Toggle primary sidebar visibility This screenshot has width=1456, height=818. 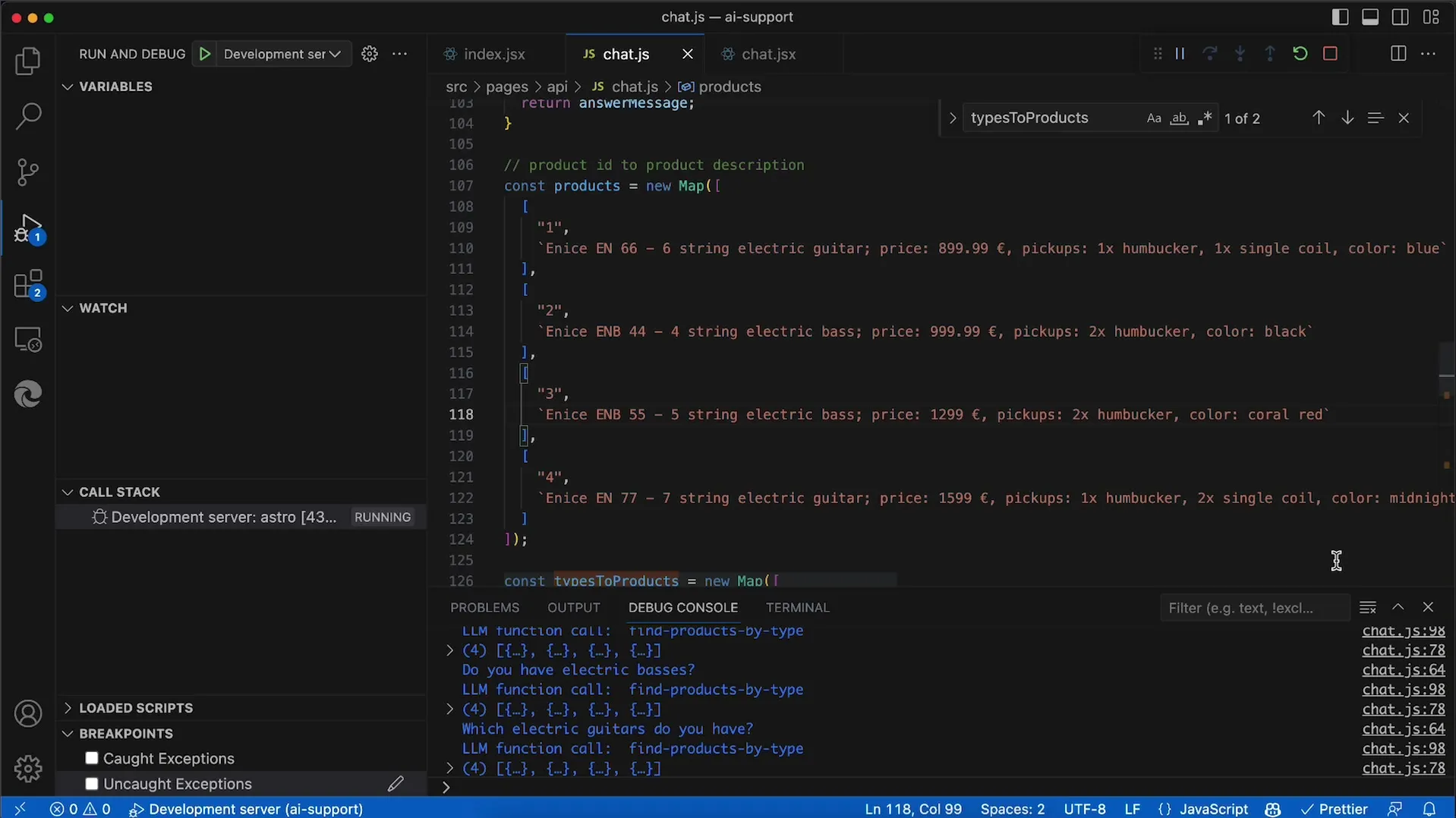(x=1340, y=17)
